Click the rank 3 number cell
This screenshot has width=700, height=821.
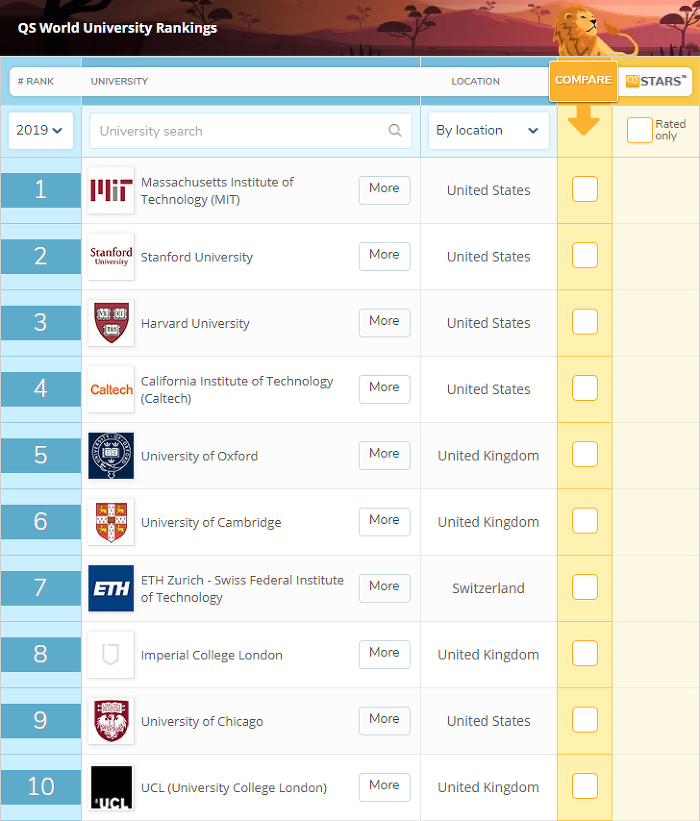click(x=41, y=323)
